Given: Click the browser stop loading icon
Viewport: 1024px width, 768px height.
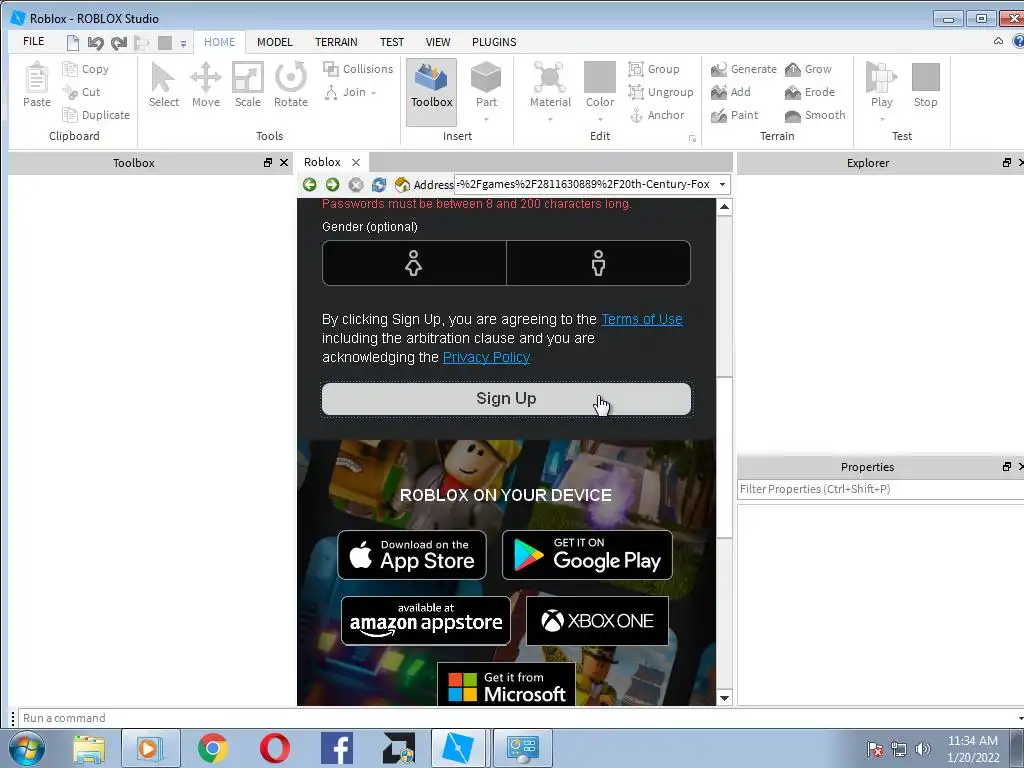Looking at the screenshot, I should pyautogui.click(x=356, y=185).
